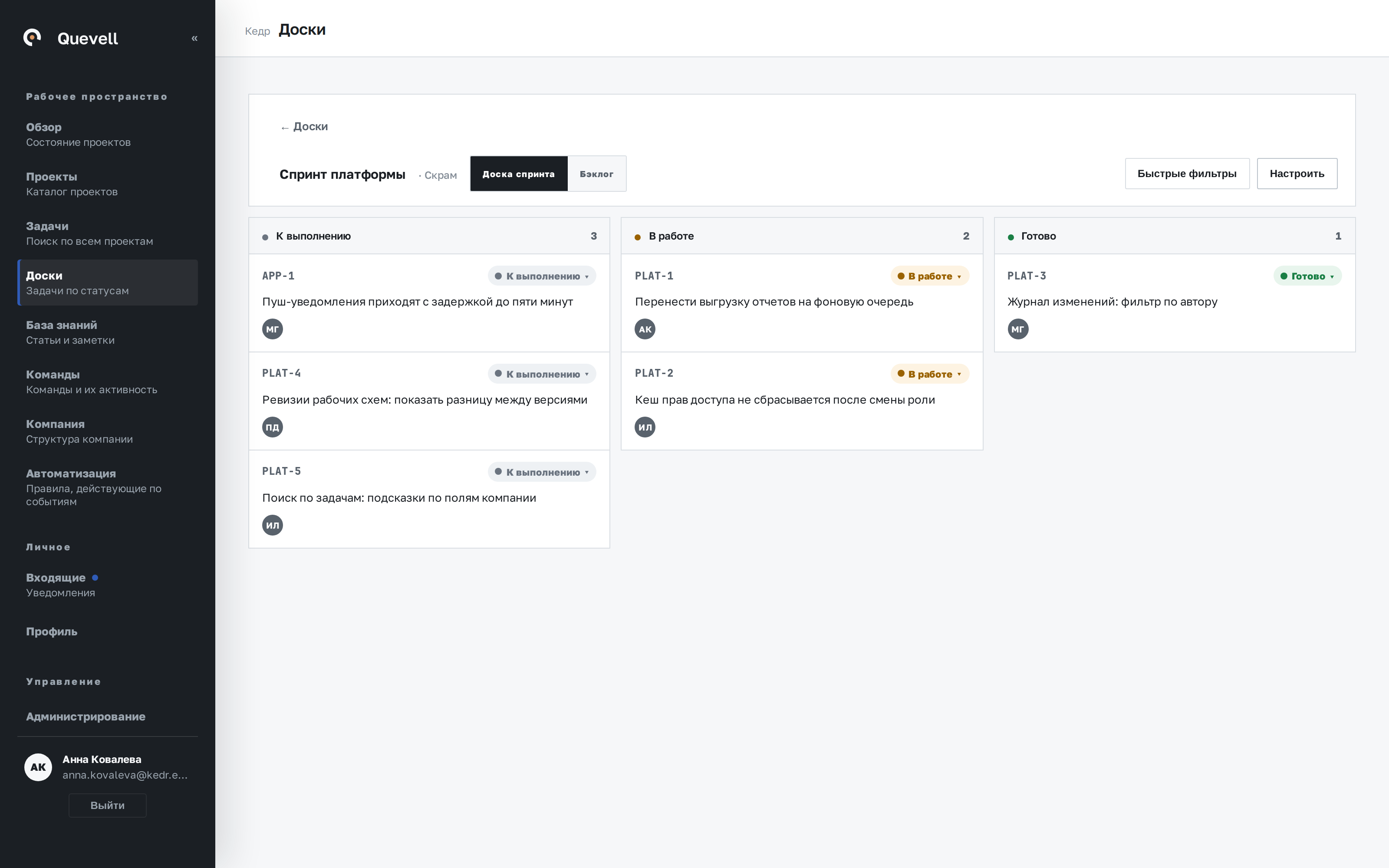This screenshot has height=868, width=1389.
Task: Open Администрирование in the sidebar
Action: (x=107, y=717)
